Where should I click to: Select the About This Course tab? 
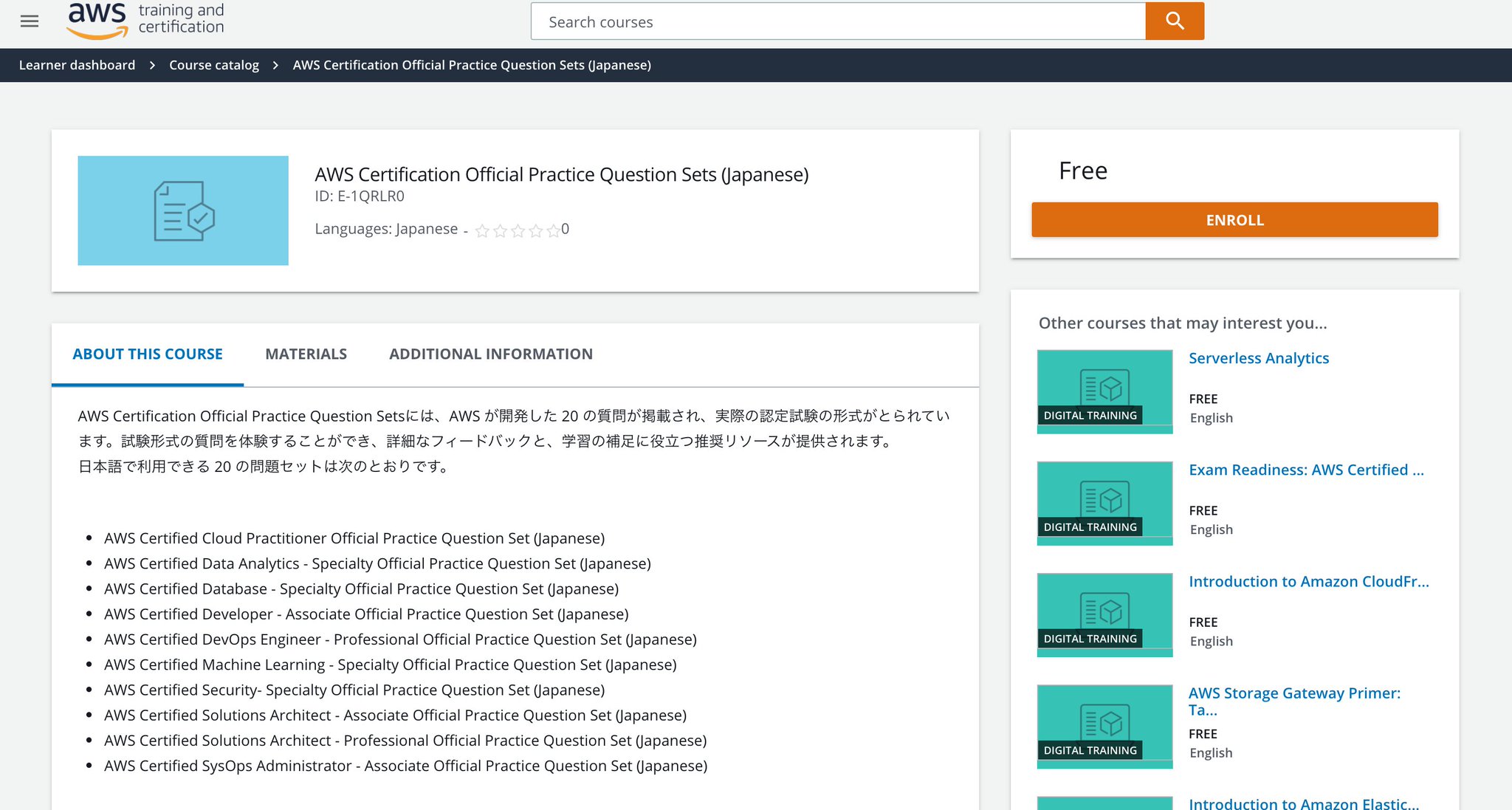(148, 354)
